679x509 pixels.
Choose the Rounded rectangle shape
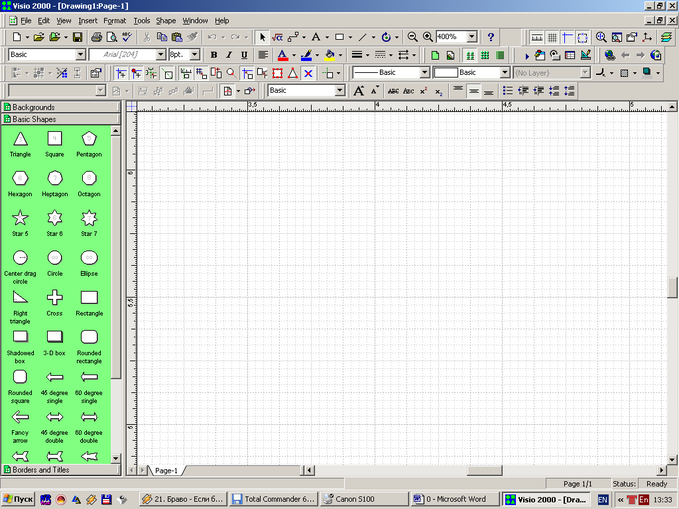[89, 337]
